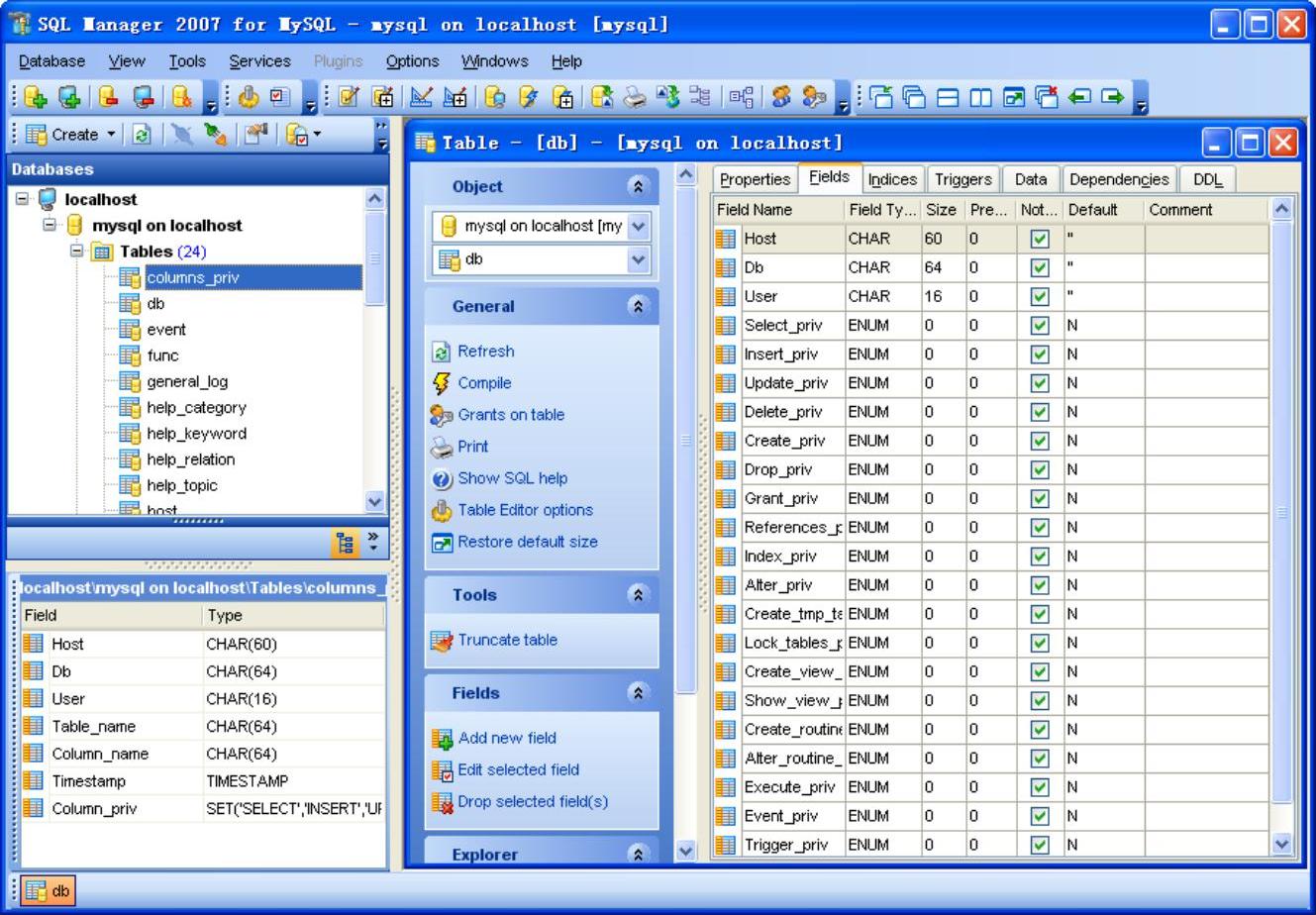1316x915 pixels.
Task: Click the tree view mode icon below explorer
Action: click(345, 543)
